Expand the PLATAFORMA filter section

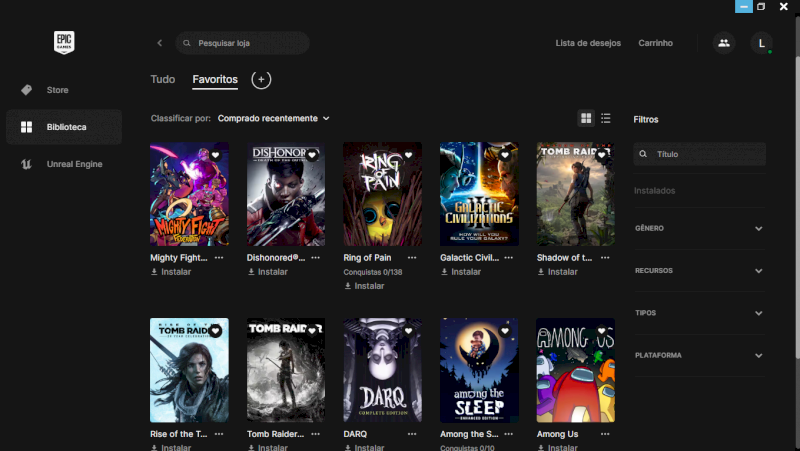coord(758,355)
